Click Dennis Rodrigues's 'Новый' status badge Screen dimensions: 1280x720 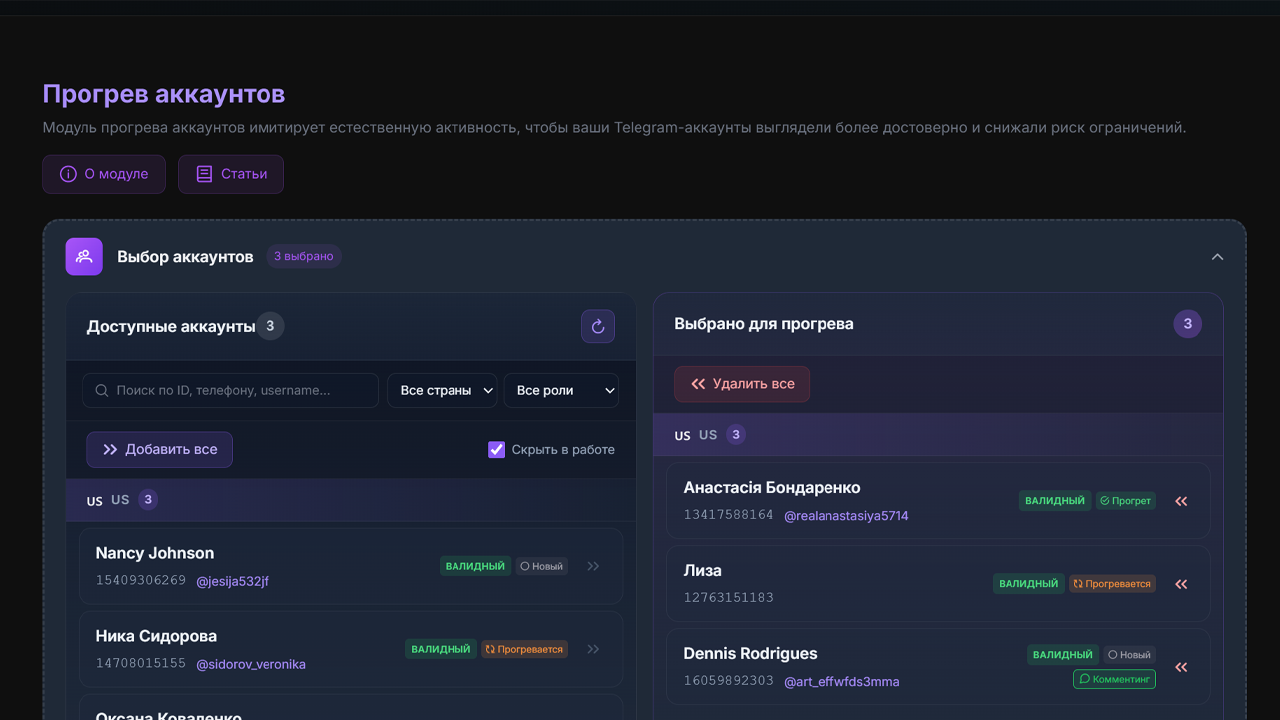(x=1130, y=655)
